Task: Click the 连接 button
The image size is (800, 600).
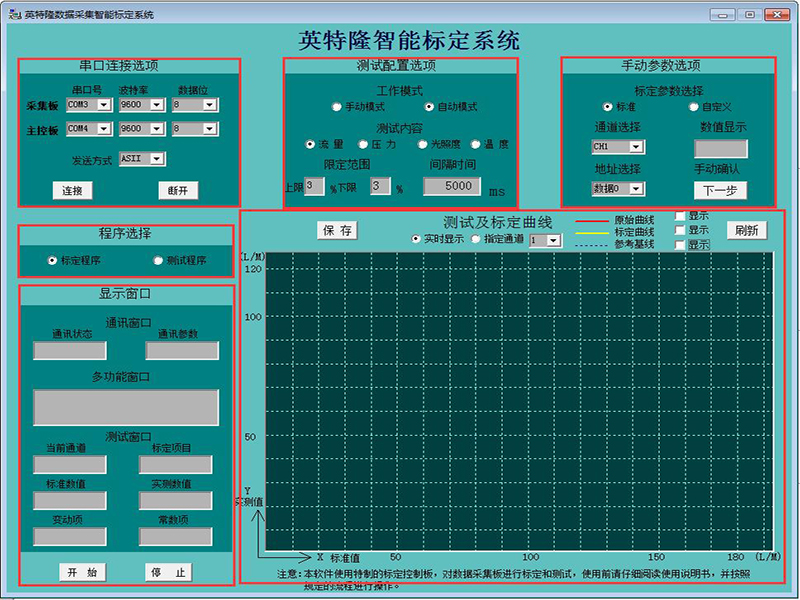Action: (73, 190)
